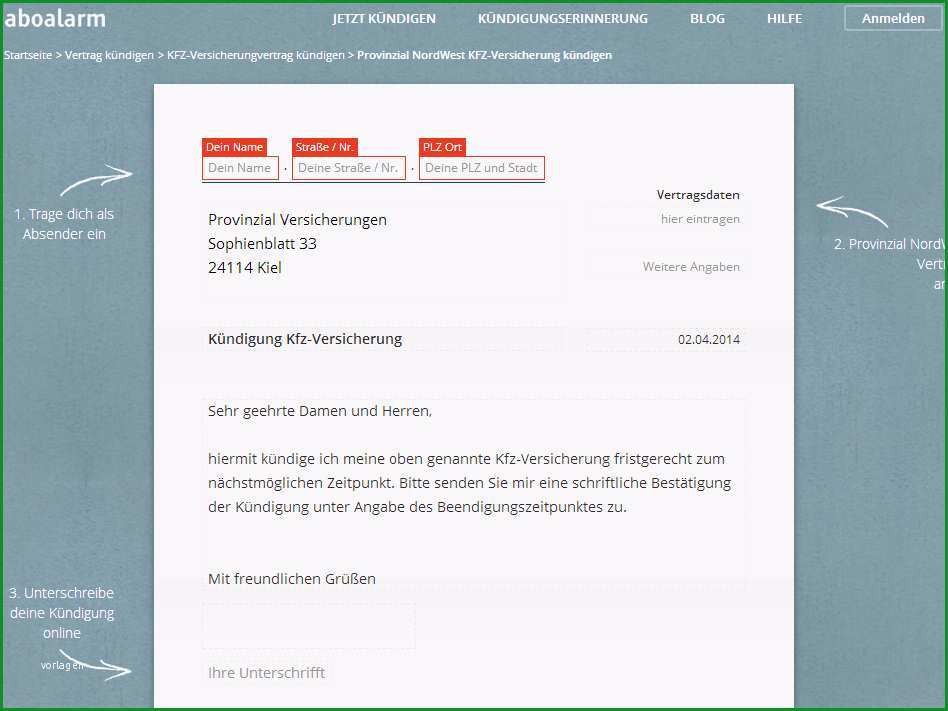948x711 pixels.
Task: Click the '24114 Kiel' address line
Action: coord(245,268)
